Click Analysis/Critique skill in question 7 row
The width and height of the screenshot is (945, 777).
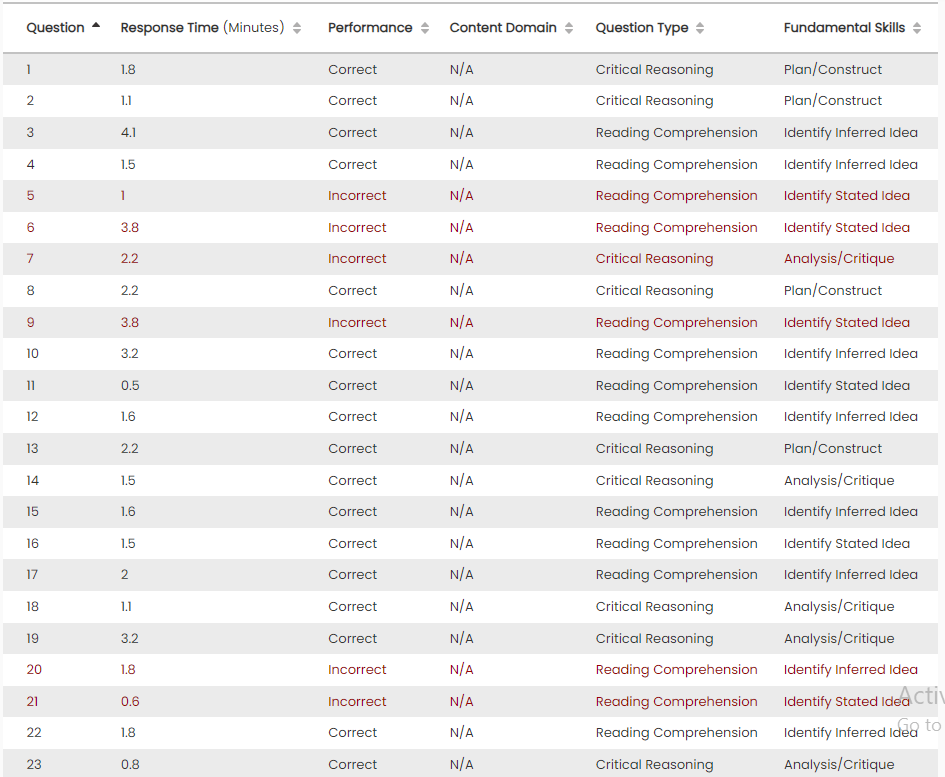[x=838, y=259]
